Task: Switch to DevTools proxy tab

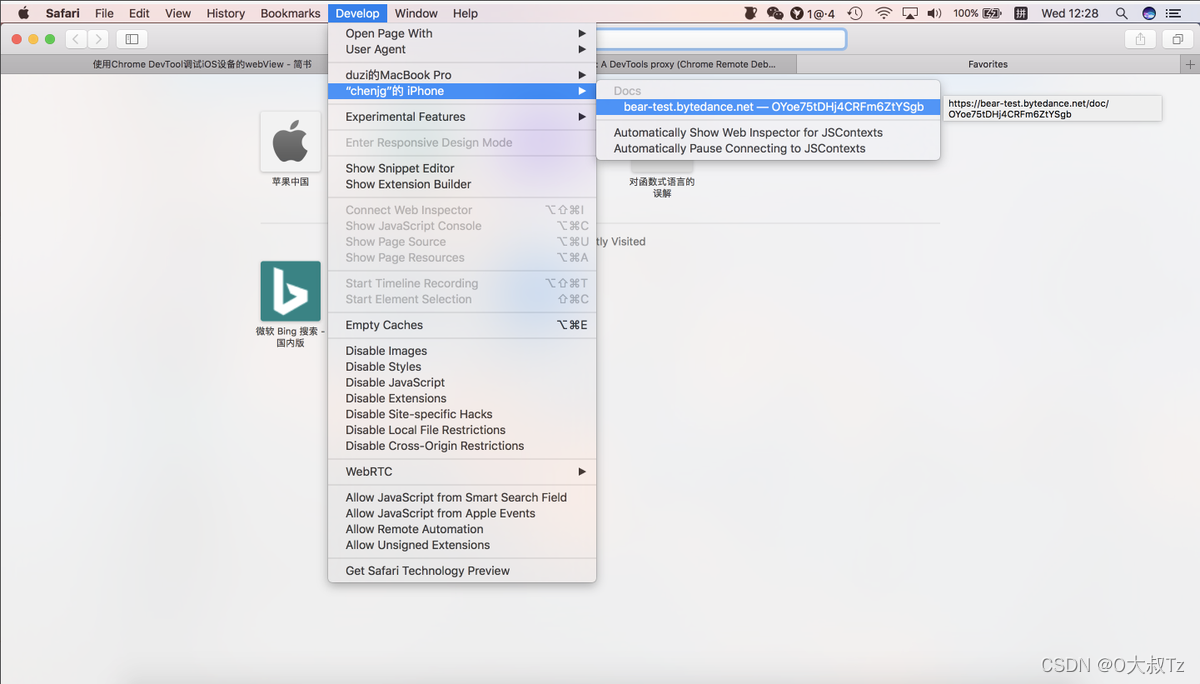Action: click(697, 64)
